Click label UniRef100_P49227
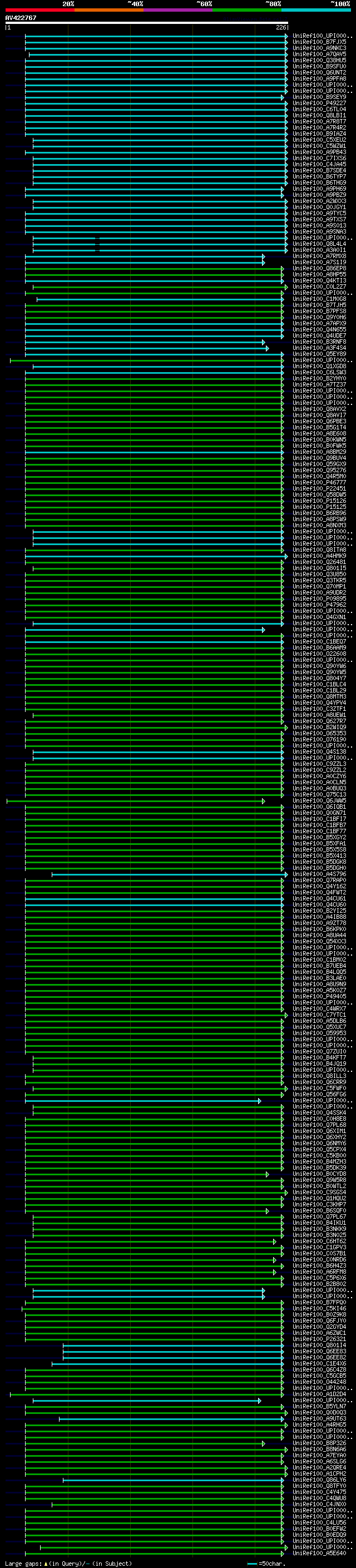This screenshot has width=356, height=1568. pos(319,103)
